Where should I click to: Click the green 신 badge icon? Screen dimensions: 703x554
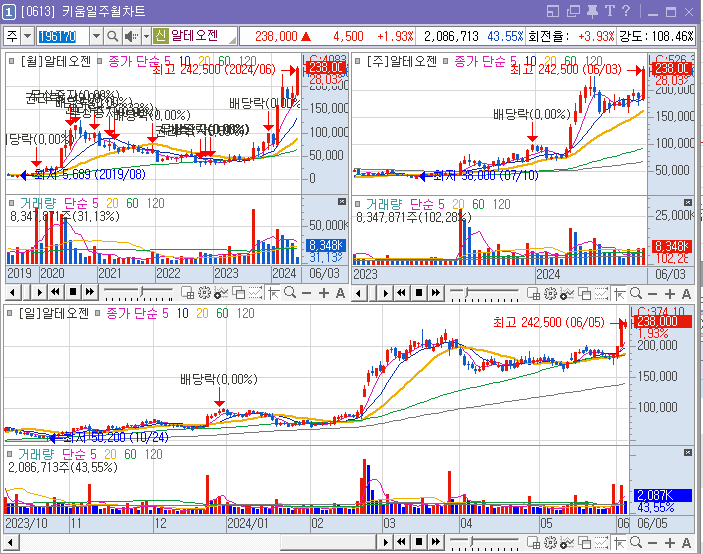tap(161, 36)
